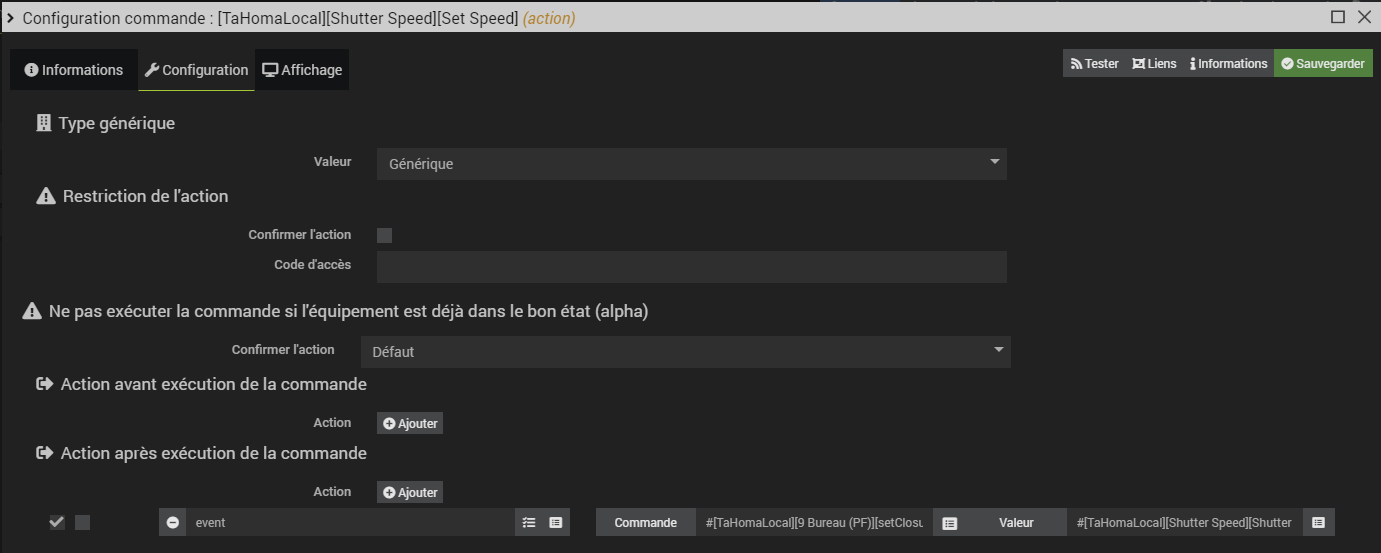Image resolution: width=1381 pixels, height=553 pixels.
Task: Add an action before command execution
Action: 410,423
